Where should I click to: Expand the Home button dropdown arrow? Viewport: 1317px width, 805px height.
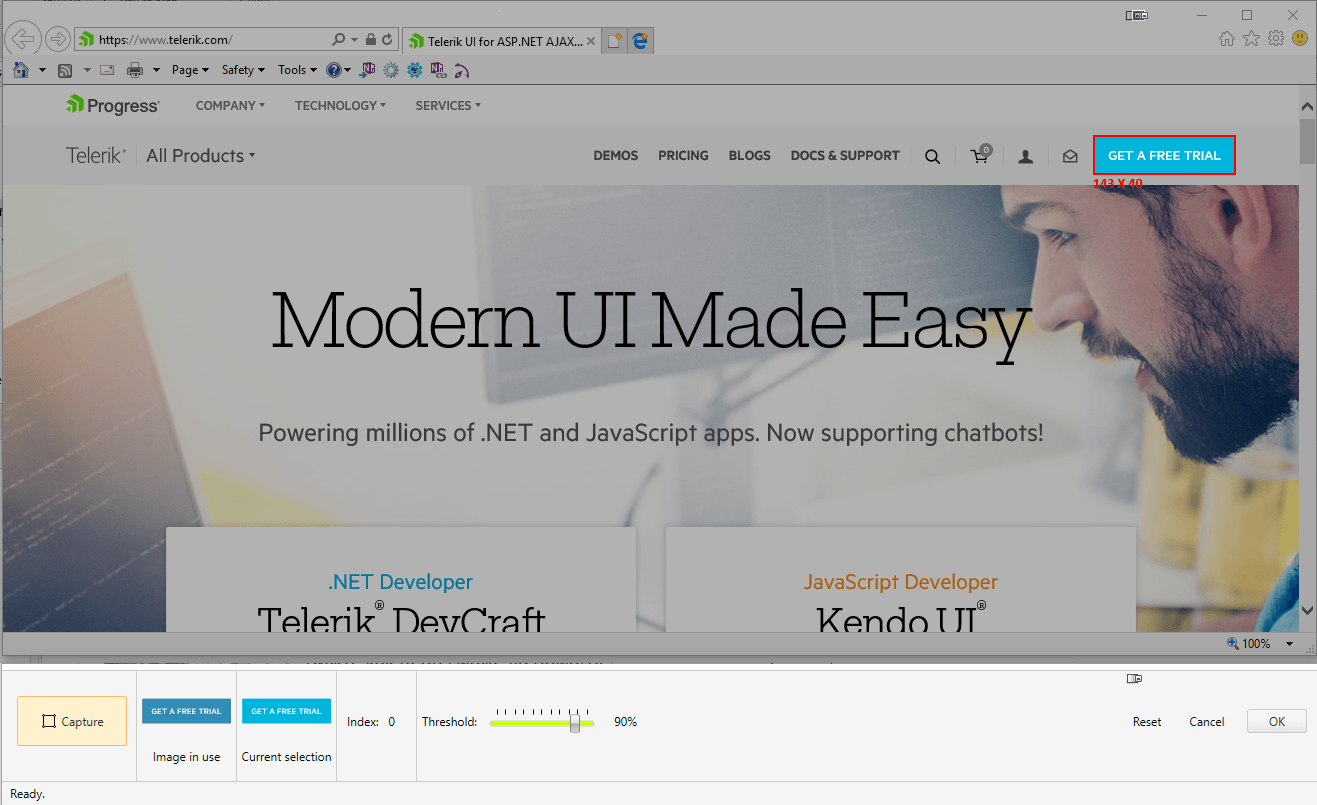(x=42, y=70)
